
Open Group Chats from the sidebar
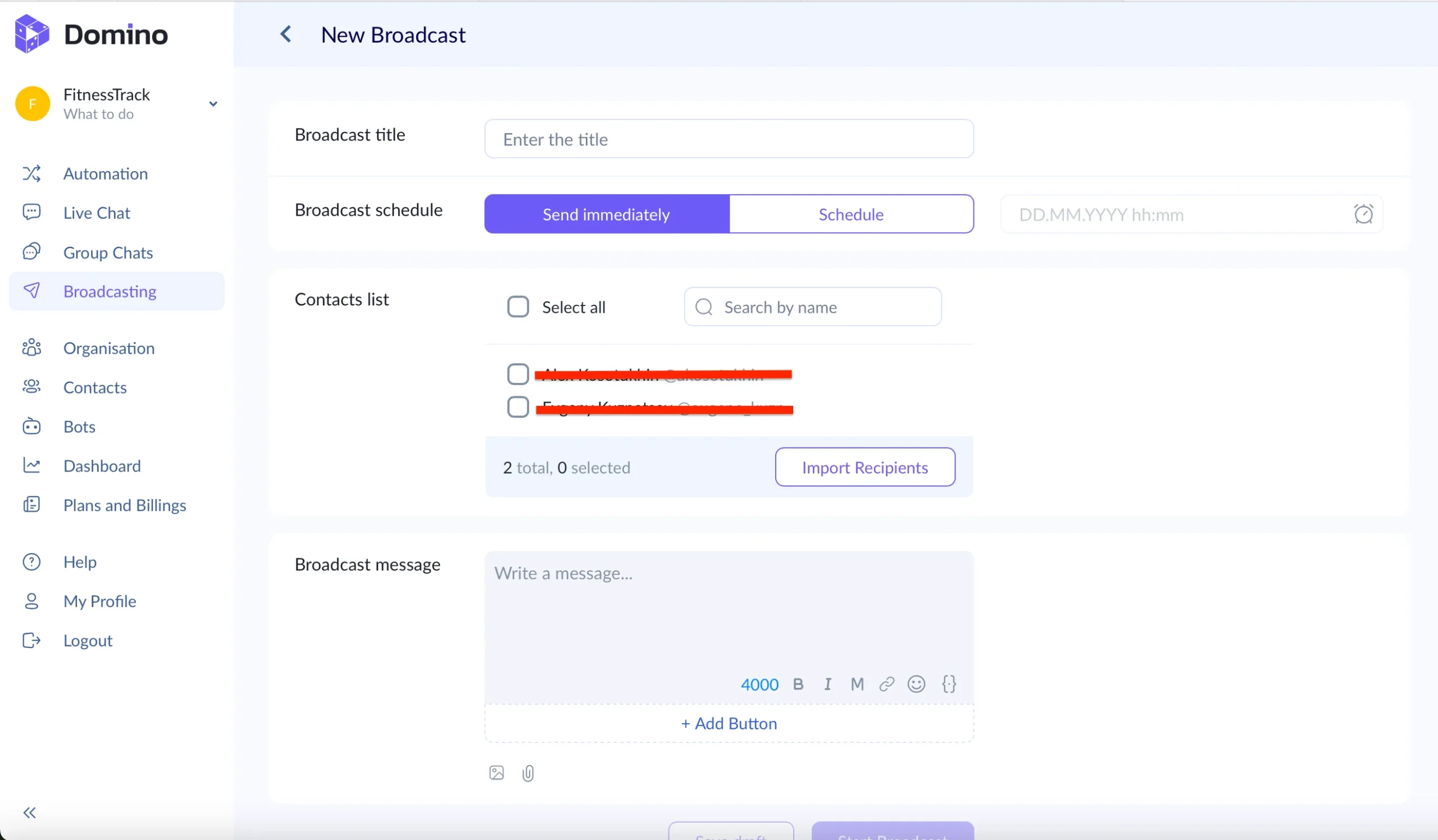[x=108, y=252]
